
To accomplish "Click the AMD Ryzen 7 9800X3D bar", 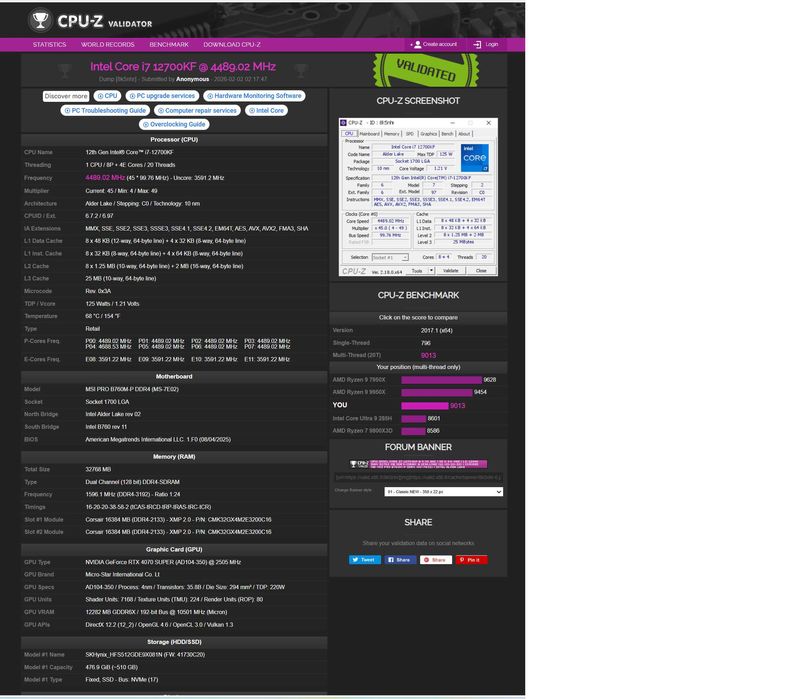I will tap(413, 431).
